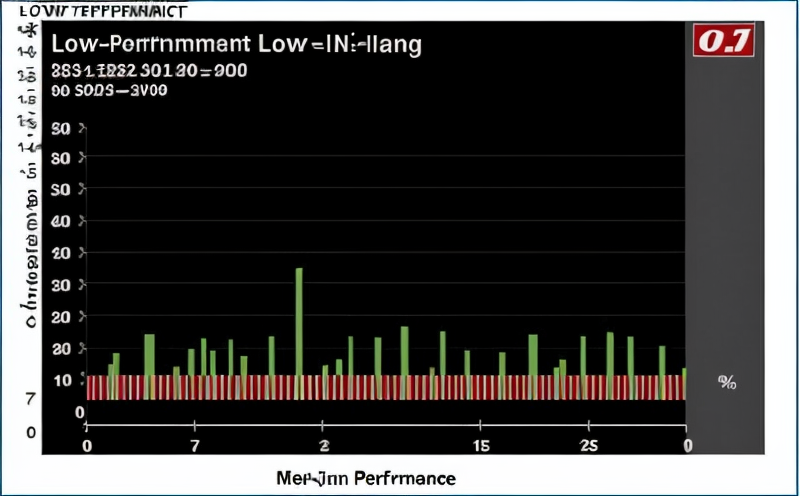The width and height of the screenshot is (800, 496).
Task: Select the tallest green bar in chart
Action: [298, 320]
